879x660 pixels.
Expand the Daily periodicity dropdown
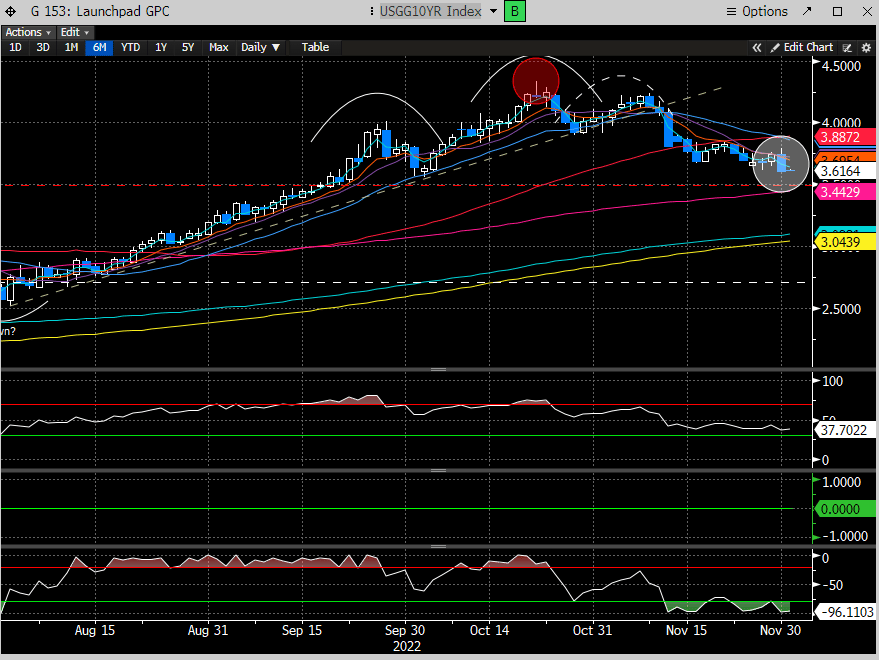(x=261, y=47)
